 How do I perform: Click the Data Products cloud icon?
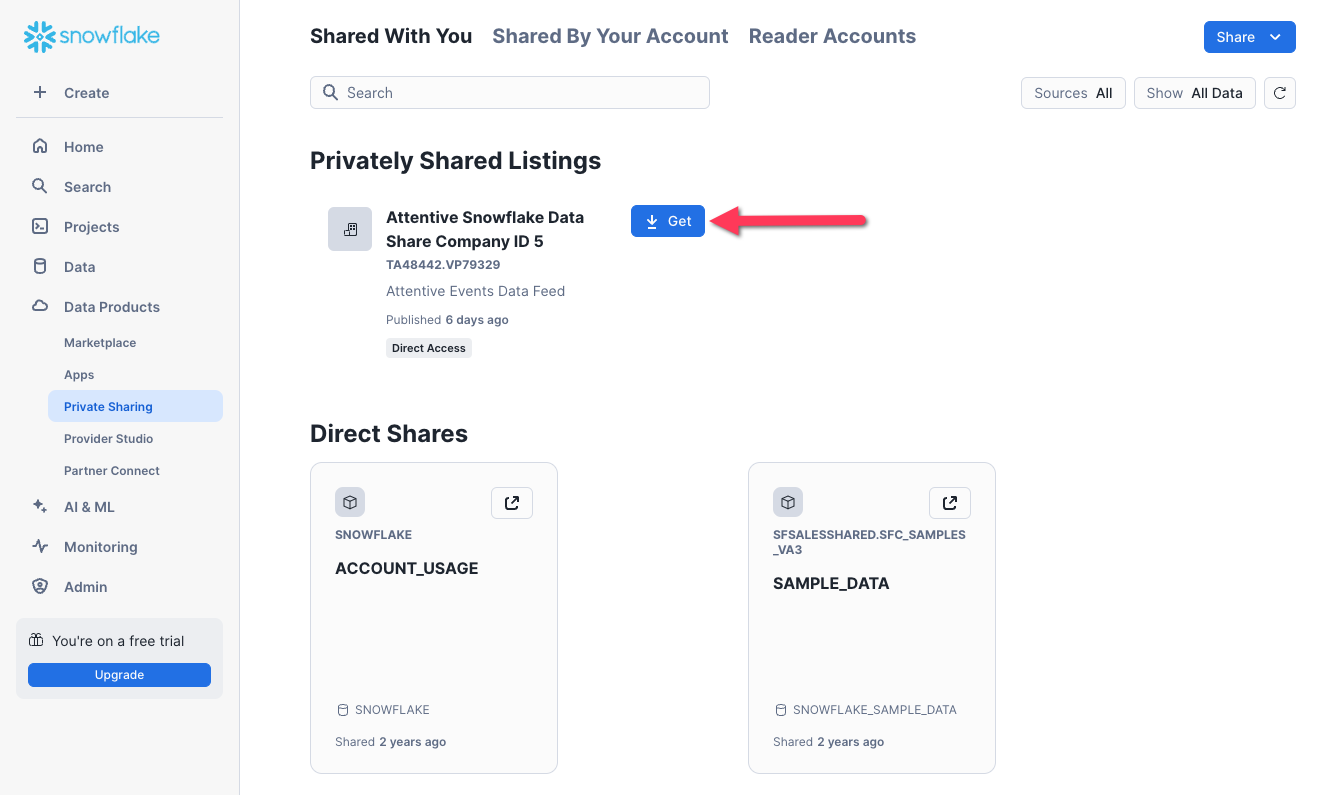click(x=40, y=306)
